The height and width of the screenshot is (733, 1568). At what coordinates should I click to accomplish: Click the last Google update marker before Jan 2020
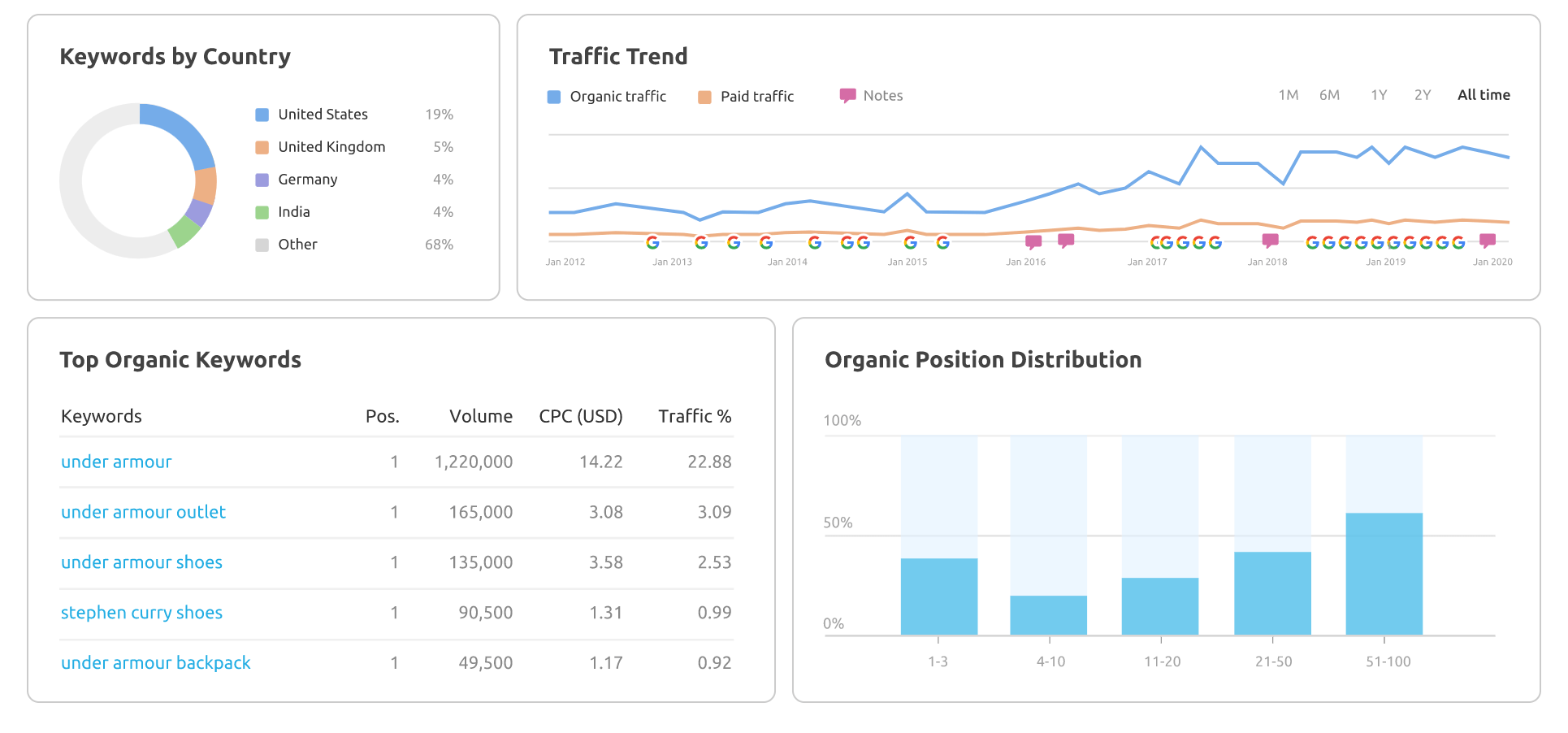point(1458,242)
